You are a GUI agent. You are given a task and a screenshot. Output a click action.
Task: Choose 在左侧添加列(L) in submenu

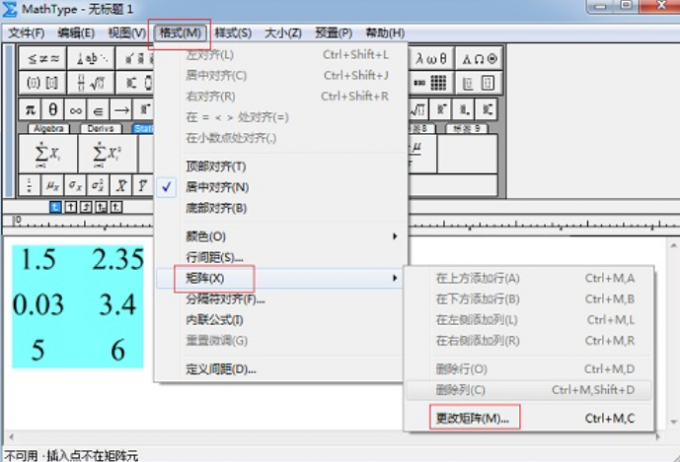pyautogui.click(x=529, y=320)
